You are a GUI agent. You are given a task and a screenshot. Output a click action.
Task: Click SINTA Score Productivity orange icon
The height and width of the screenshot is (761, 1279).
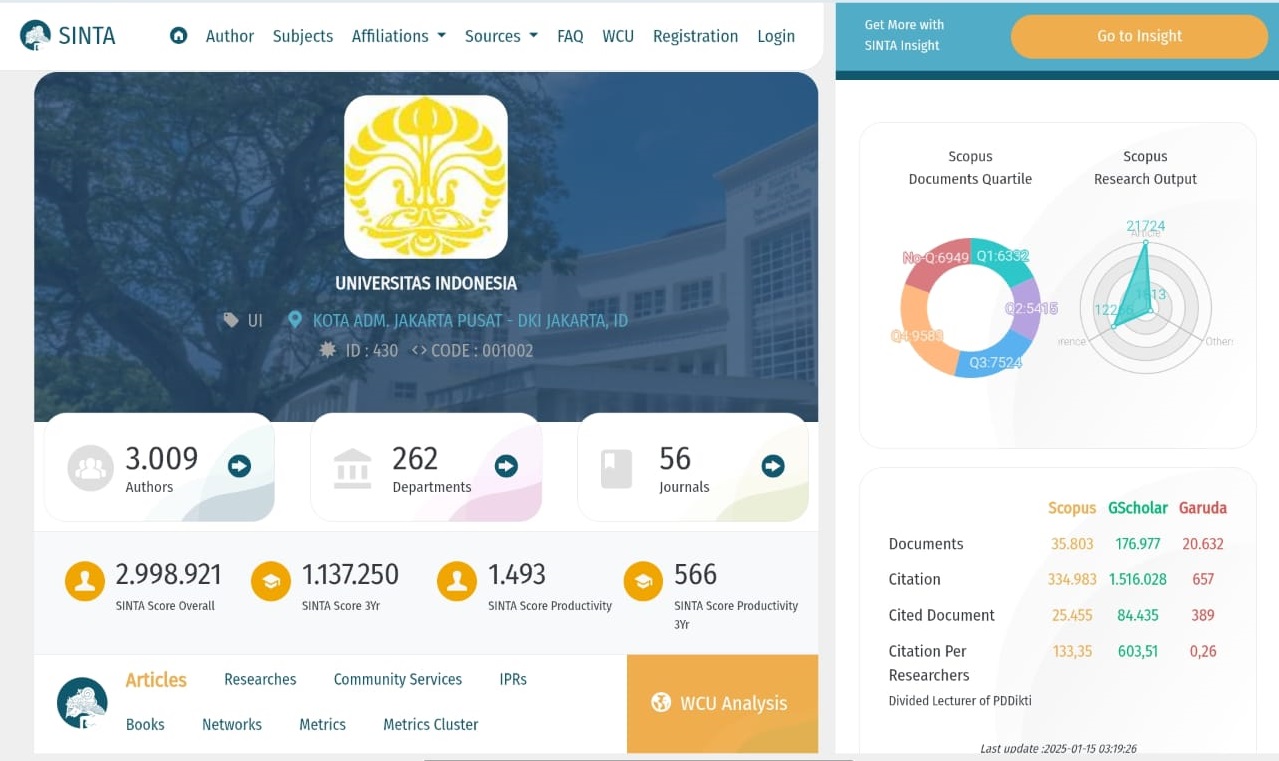pyautogui.click(x=457, y=581)
